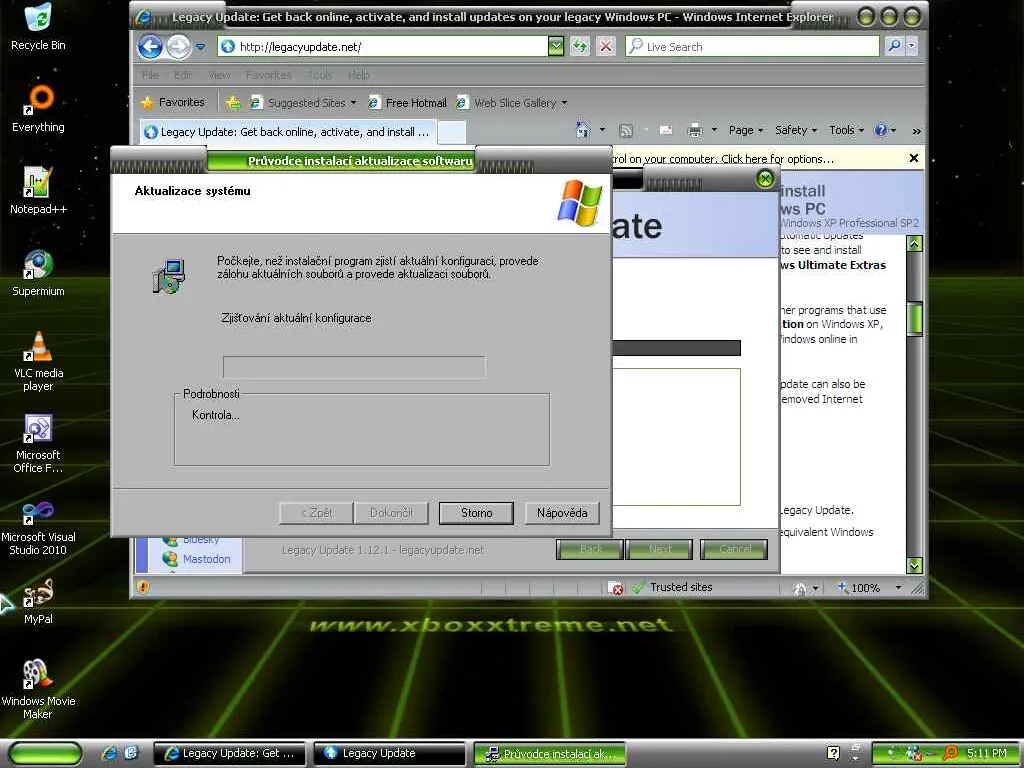Click the address bar URL field
Screen dimensions: 1024x768
(x=383, y=46)
